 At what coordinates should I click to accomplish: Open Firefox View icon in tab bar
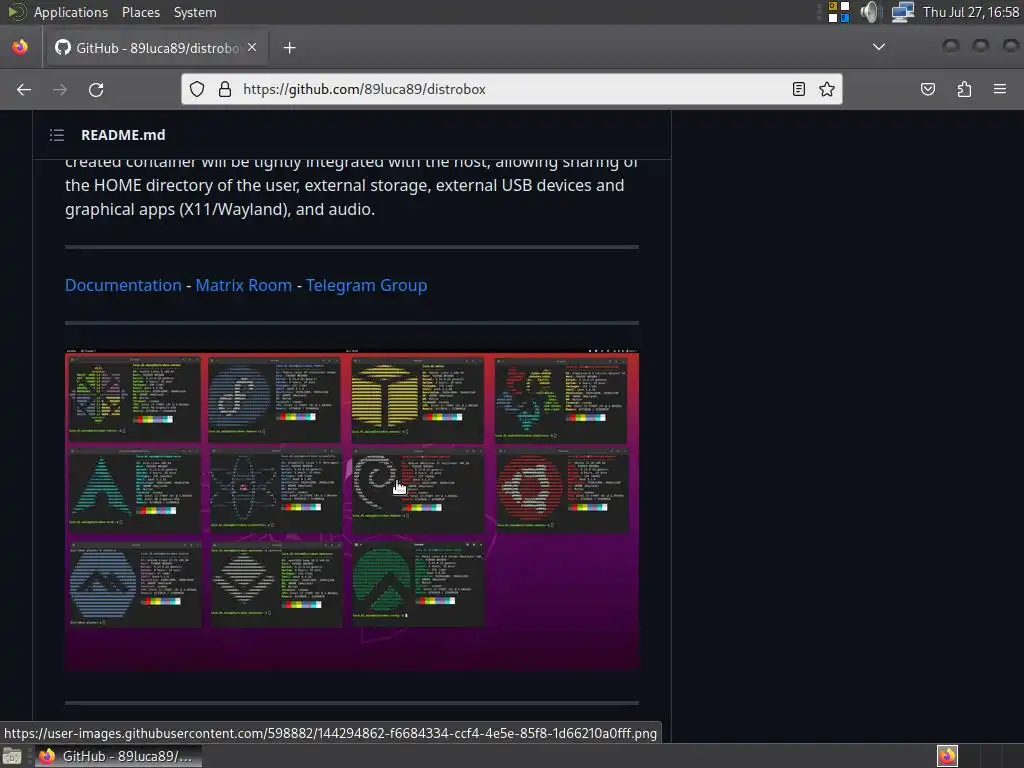point(20,47)
